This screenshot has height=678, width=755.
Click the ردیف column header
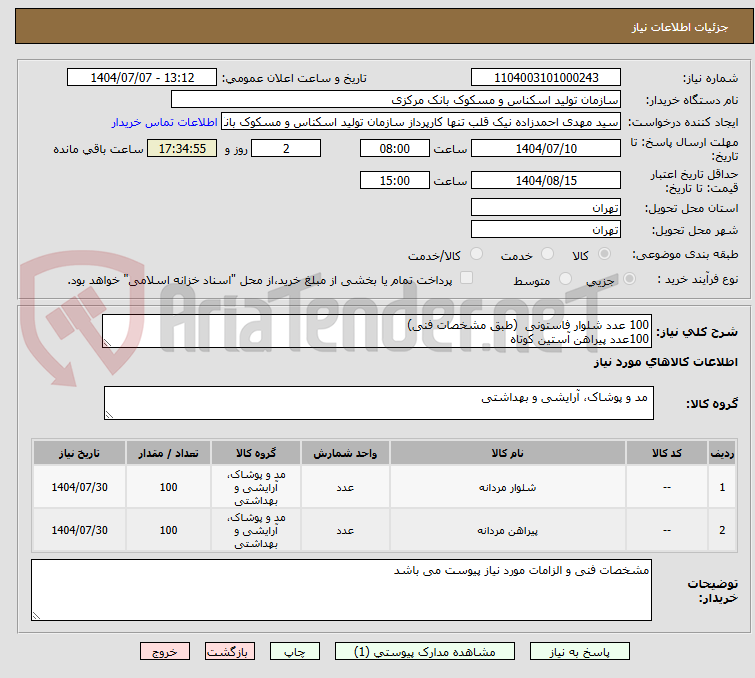click(722, 453)
